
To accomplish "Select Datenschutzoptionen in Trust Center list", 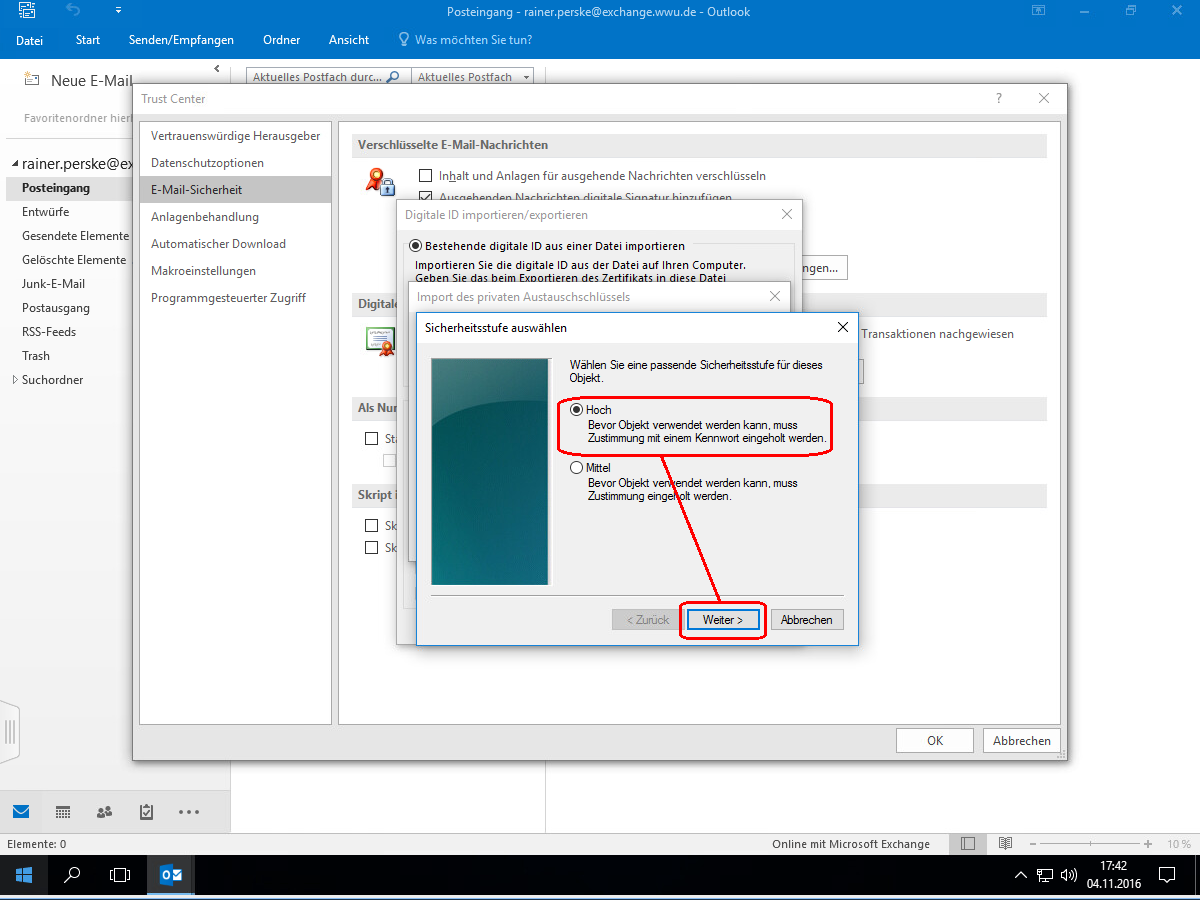I will [x=207, y=163].
